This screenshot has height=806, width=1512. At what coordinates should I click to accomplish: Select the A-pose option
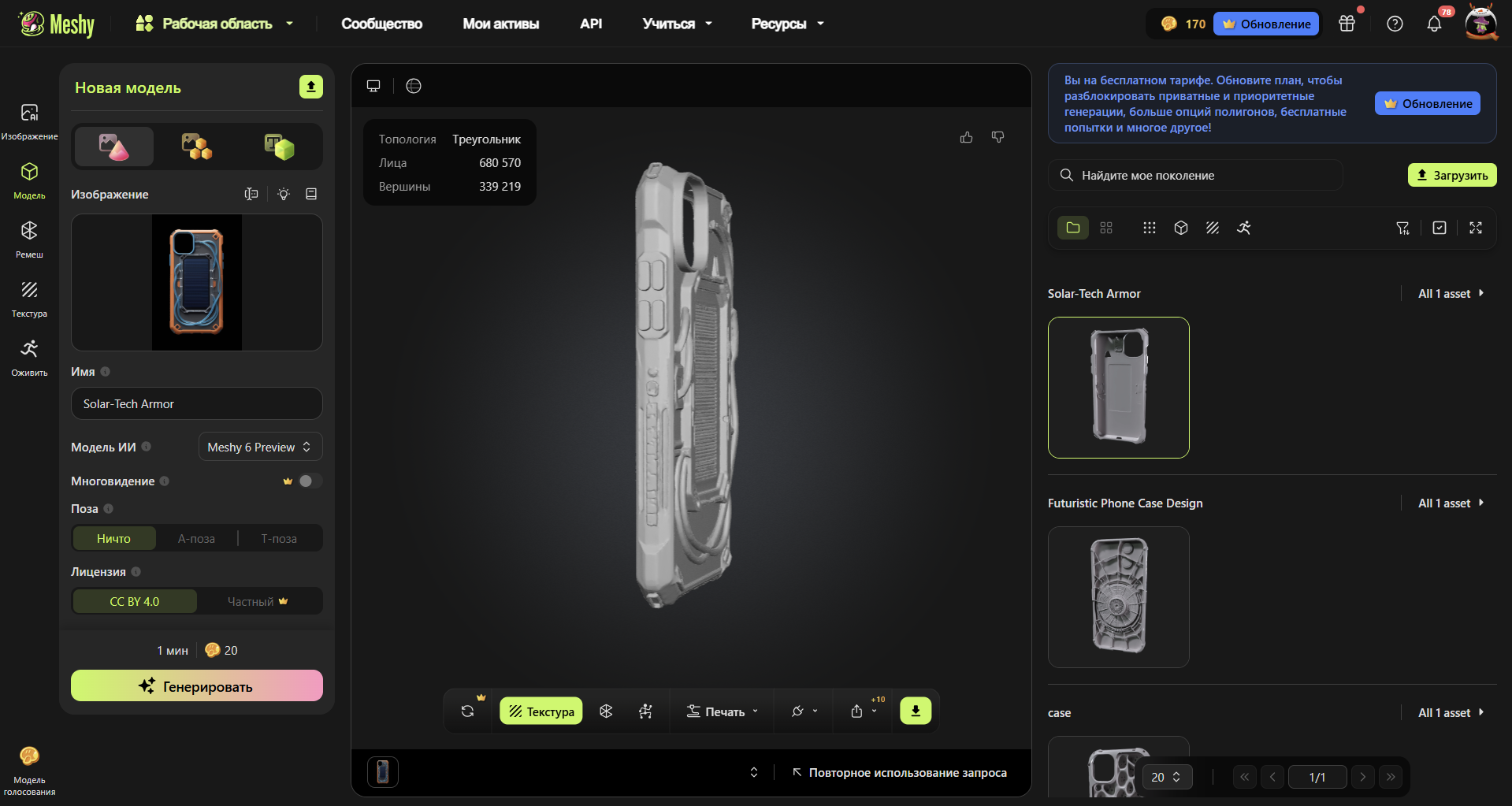pos(196,539)
